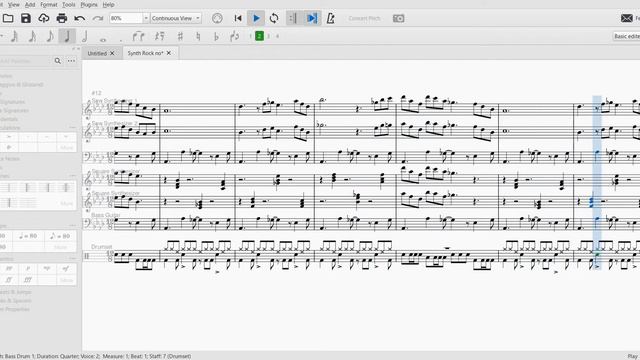Open the Plugins menu

[89, 4]
